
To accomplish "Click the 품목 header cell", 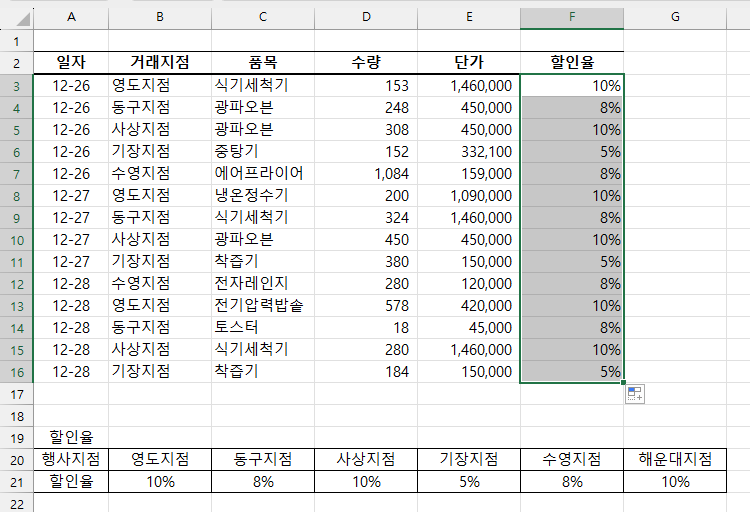I will point(263,62).
